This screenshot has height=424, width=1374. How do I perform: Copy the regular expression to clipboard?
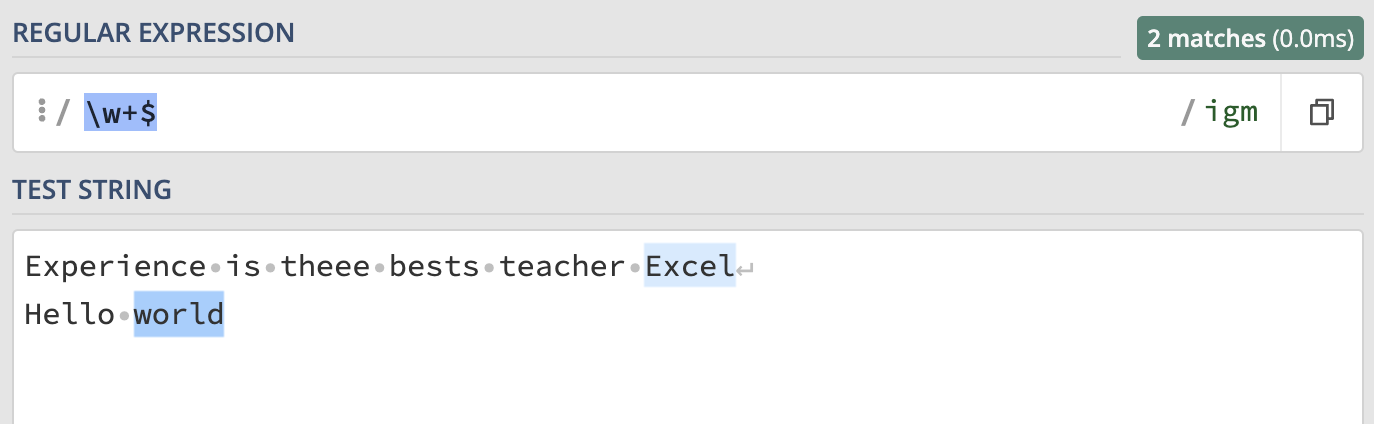click(1321, 113)
